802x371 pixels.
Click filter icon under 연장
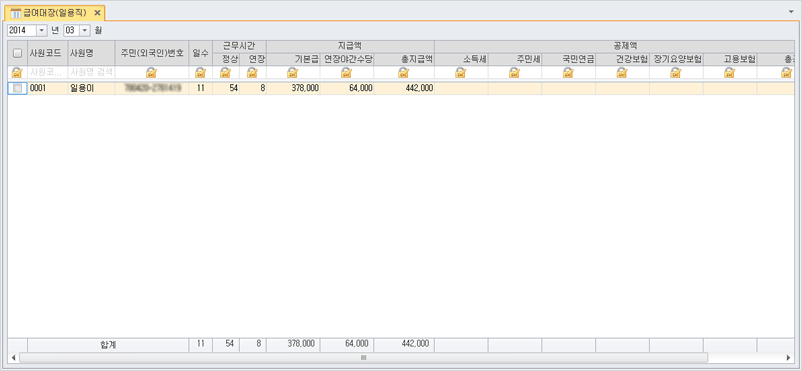tap(253, 72)
